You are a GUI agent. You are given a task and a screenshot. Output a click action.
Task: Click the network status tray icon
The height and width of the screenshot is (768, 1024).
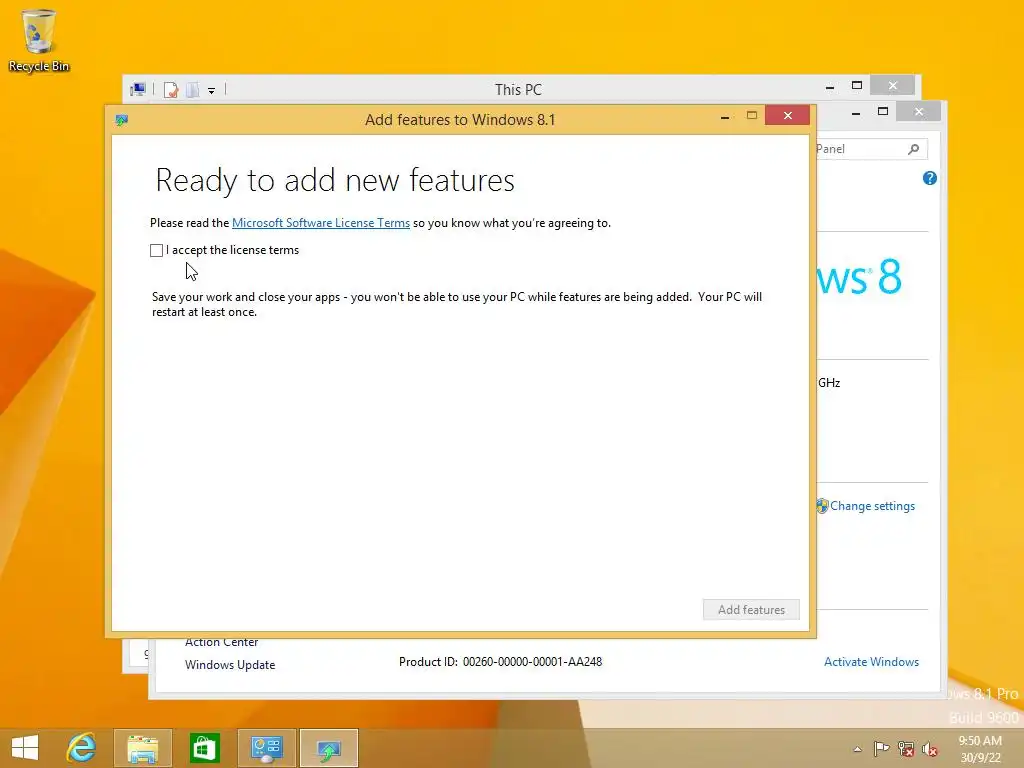[x=906, y=748]
